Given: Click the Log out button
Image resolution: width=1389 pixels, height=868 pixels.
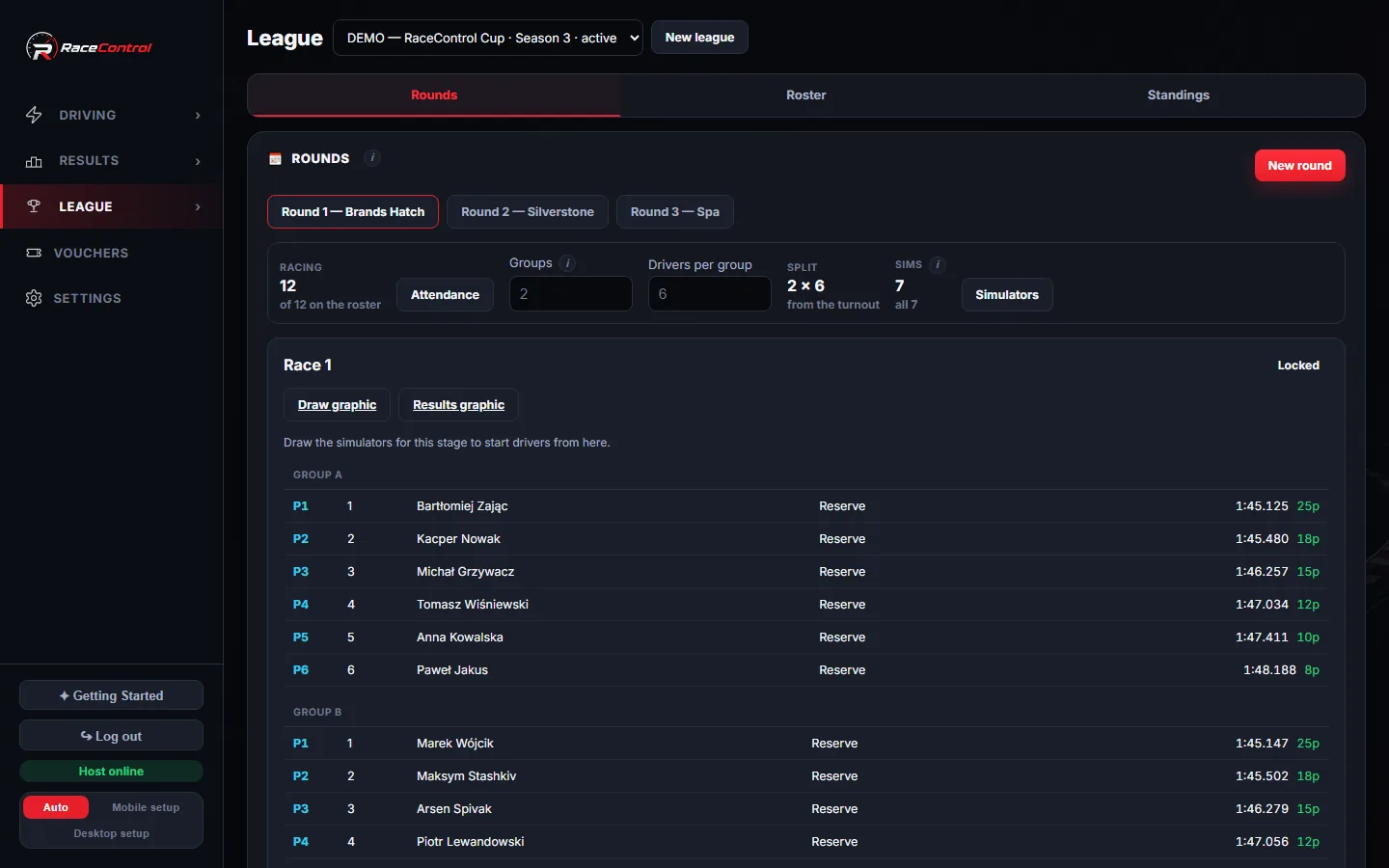Looking at the screenshot, I should click(x=112, y=736).
